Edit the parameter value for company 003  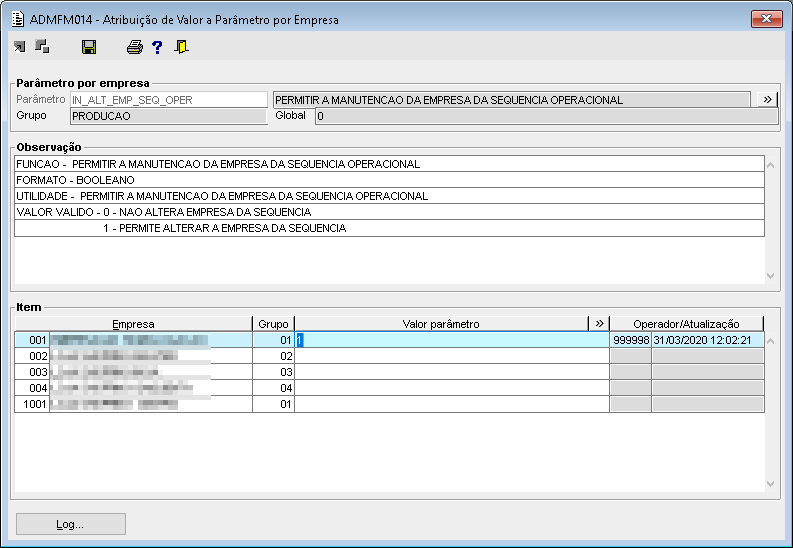(x=452, y=372)
